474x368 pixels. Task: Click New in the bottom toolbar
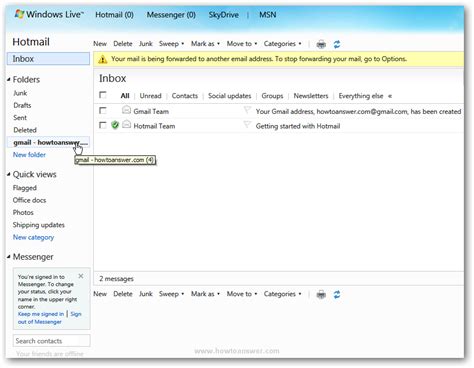100,294
